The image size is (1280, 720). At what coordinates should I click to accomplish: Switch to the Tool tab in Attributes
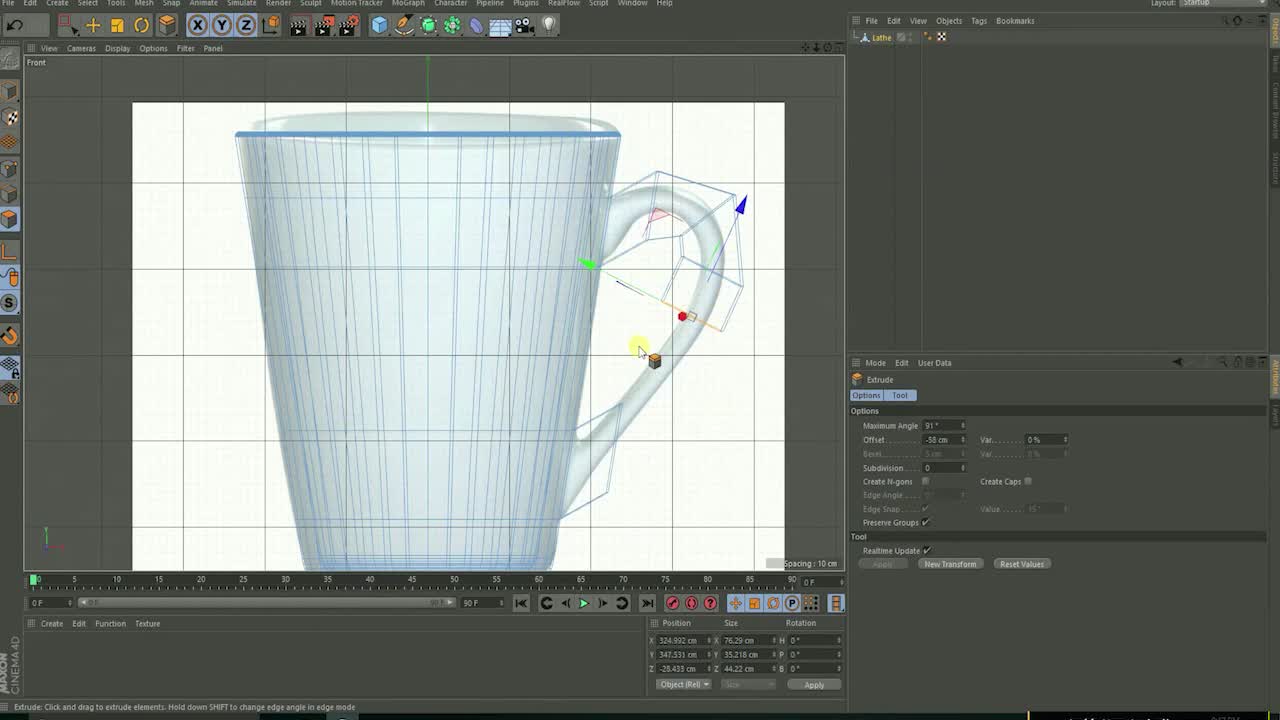pos(900,395)
